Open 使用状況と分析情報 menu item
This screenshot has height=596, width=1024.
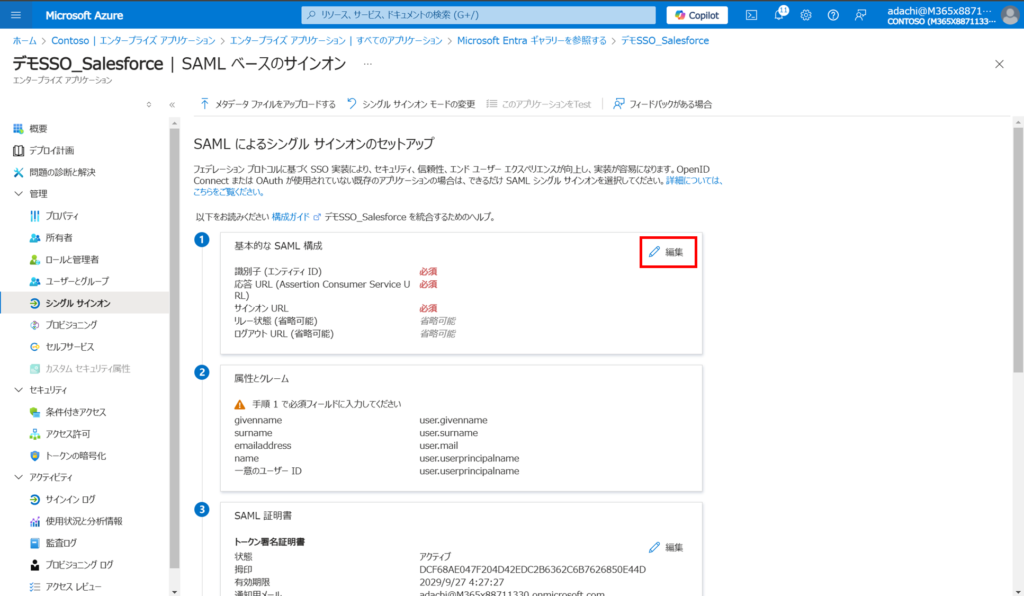pyautogui.click(x=85, y=521)
